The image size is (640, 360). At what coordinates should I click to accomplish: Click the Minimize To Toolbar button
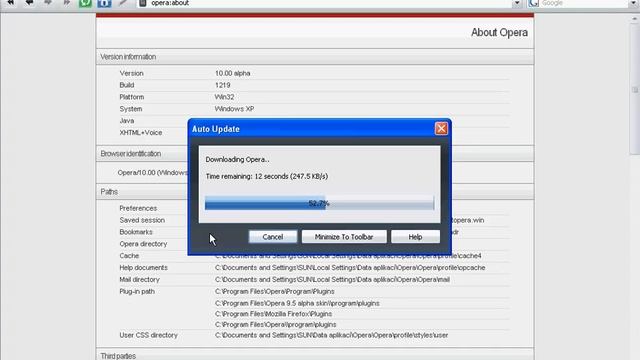(x=344, y=237)
